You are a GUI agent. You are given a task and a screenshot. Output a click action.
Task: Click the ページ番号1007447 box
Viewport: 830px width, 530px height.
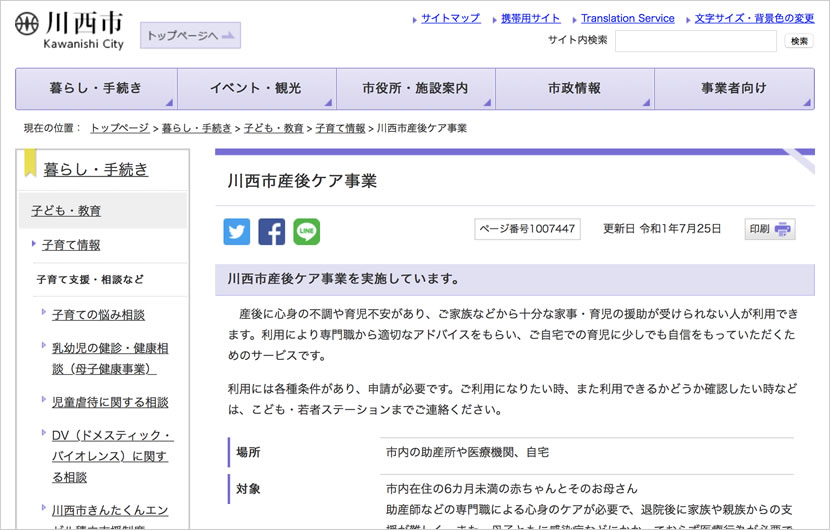[x=527, y=229]
